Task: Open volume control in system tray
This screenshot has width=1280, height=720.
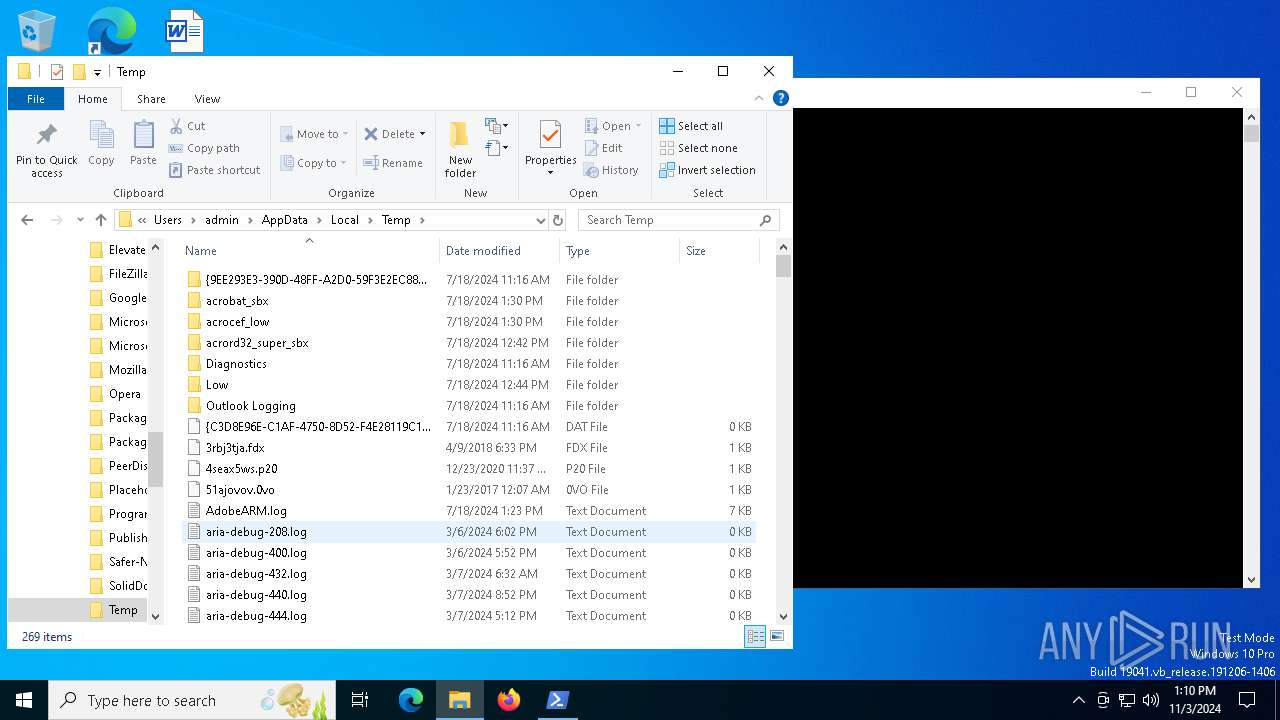Action: point(1151,700)
